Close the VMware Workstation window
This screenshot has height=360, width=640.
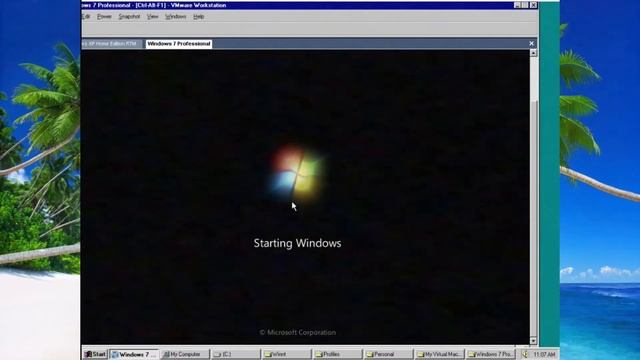point(533,5)
